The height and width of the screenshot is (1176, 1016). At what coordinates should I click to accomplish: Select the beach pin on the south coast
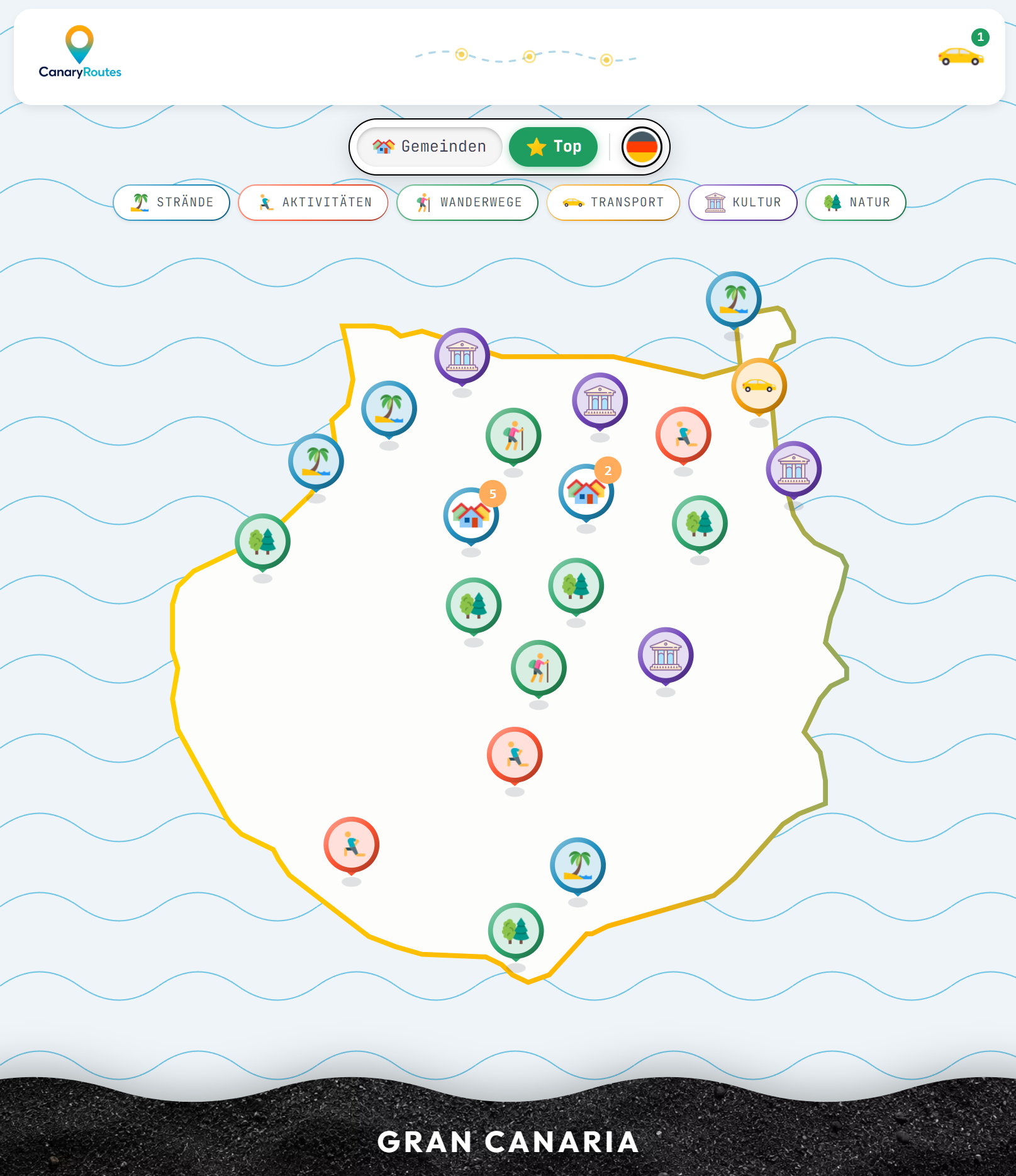tap(578, 866)
